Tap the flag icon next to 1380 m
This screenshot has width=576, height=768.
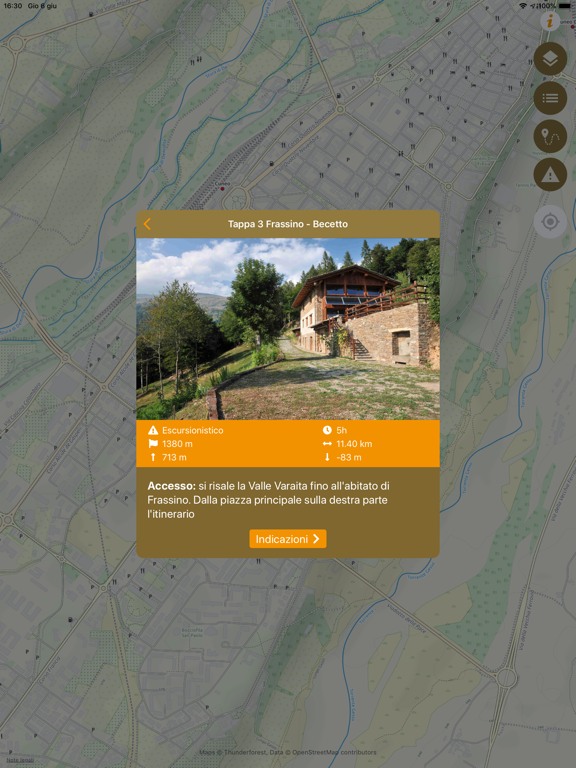click(x=153, y=444)
